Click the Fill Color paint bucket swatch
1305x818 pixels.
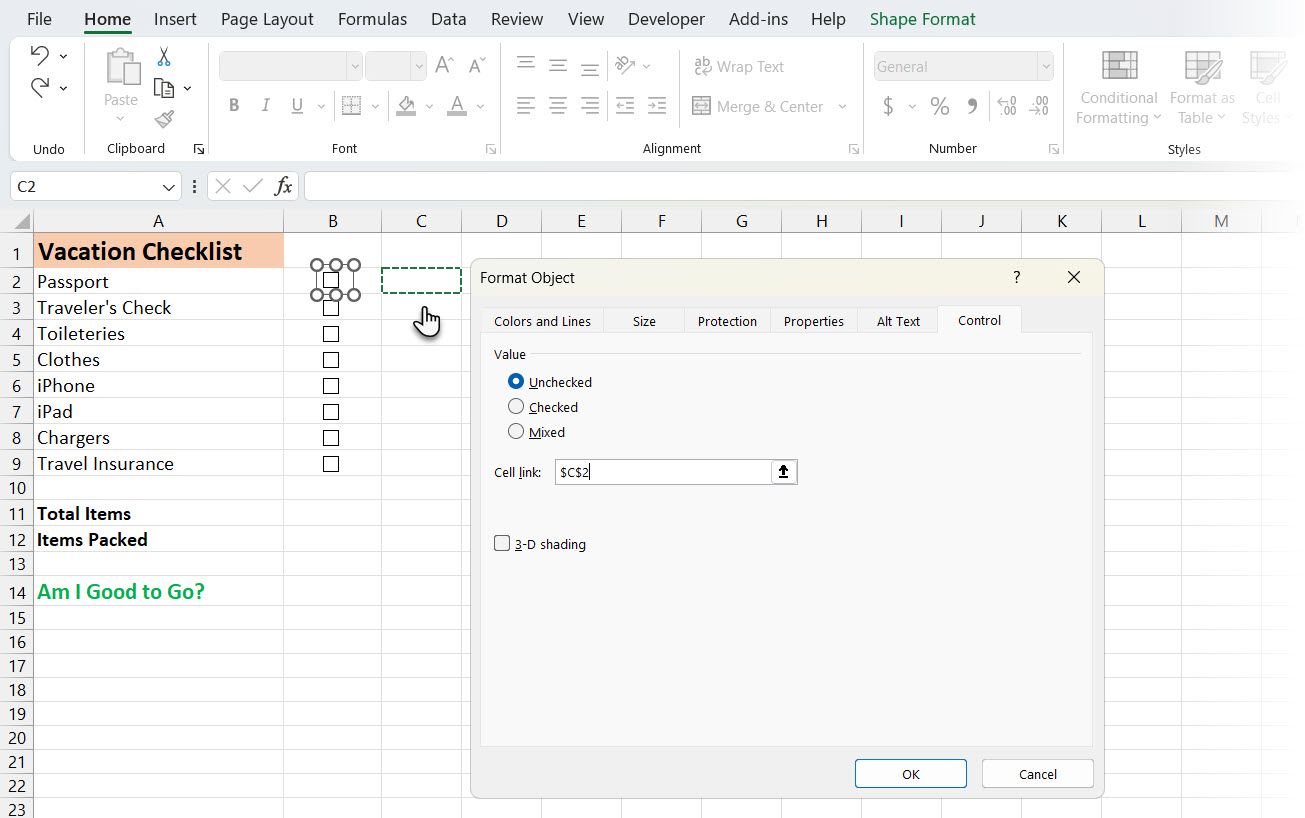pyautogui.click(x=406, y=106)
